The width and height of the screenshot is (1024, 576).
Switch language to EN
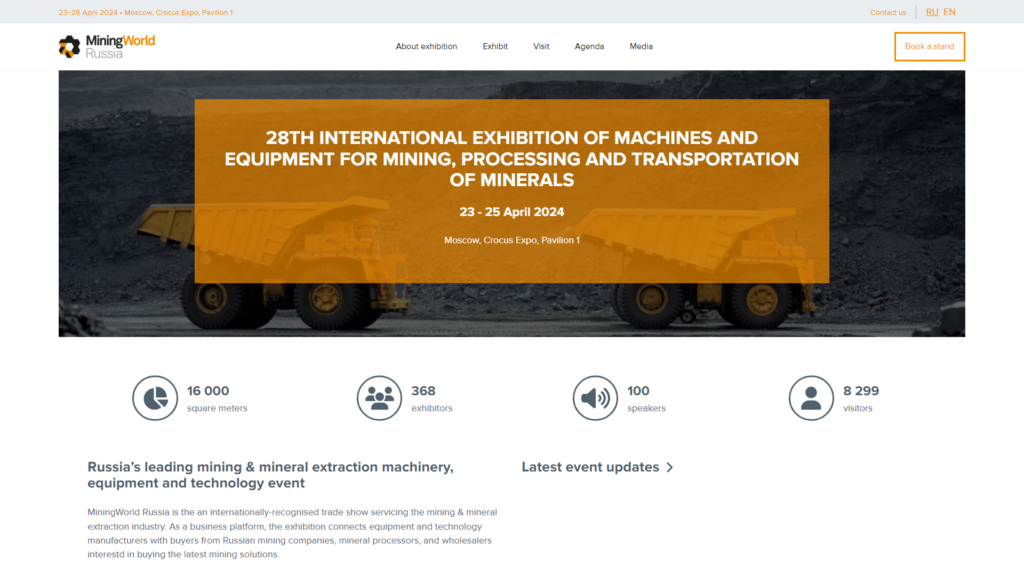(949, 12)
